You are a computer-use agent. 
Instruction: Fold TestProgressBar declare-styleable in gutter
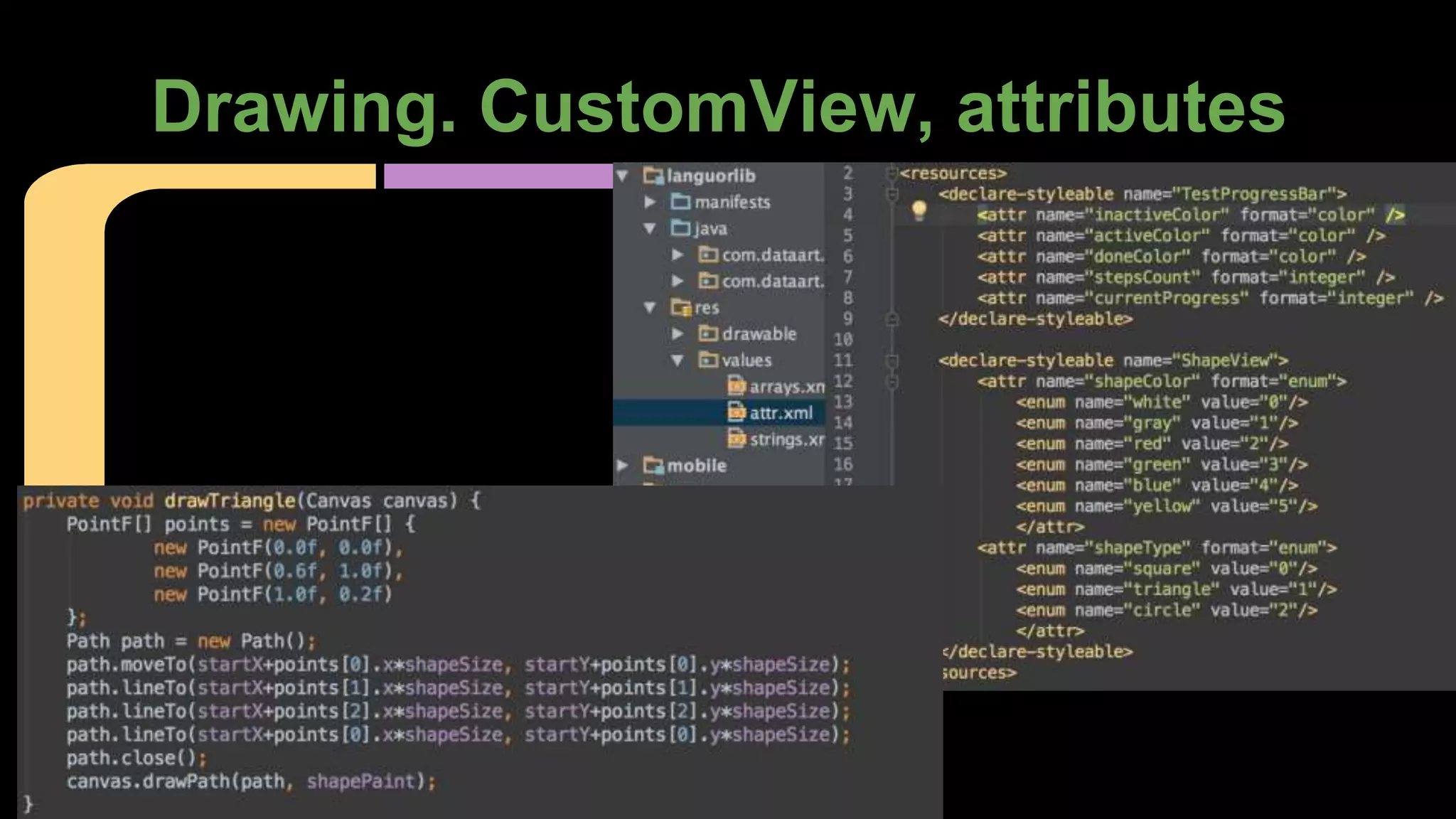pos(892,193)
